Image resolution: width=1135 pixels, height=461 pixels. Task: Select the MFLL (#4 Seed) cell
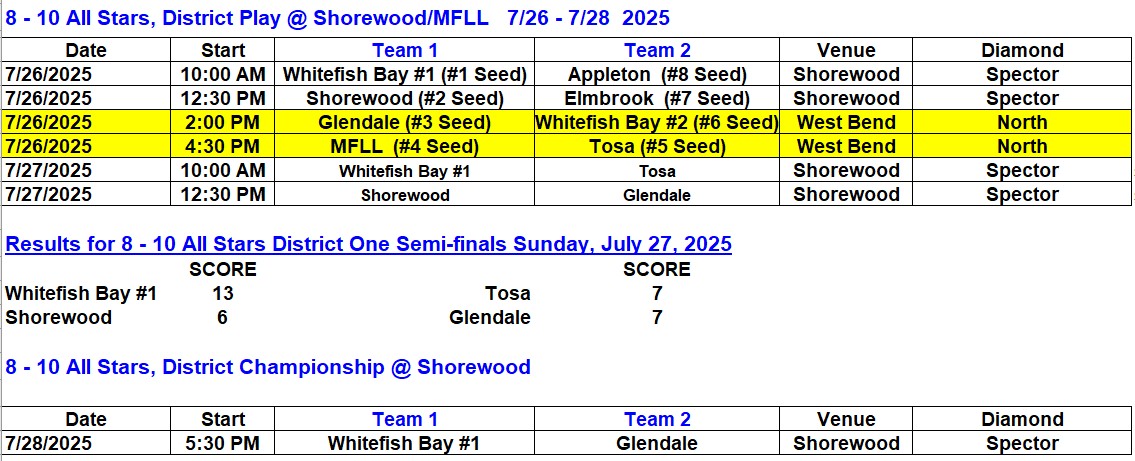pyautogui.click(x=405, y=146)
